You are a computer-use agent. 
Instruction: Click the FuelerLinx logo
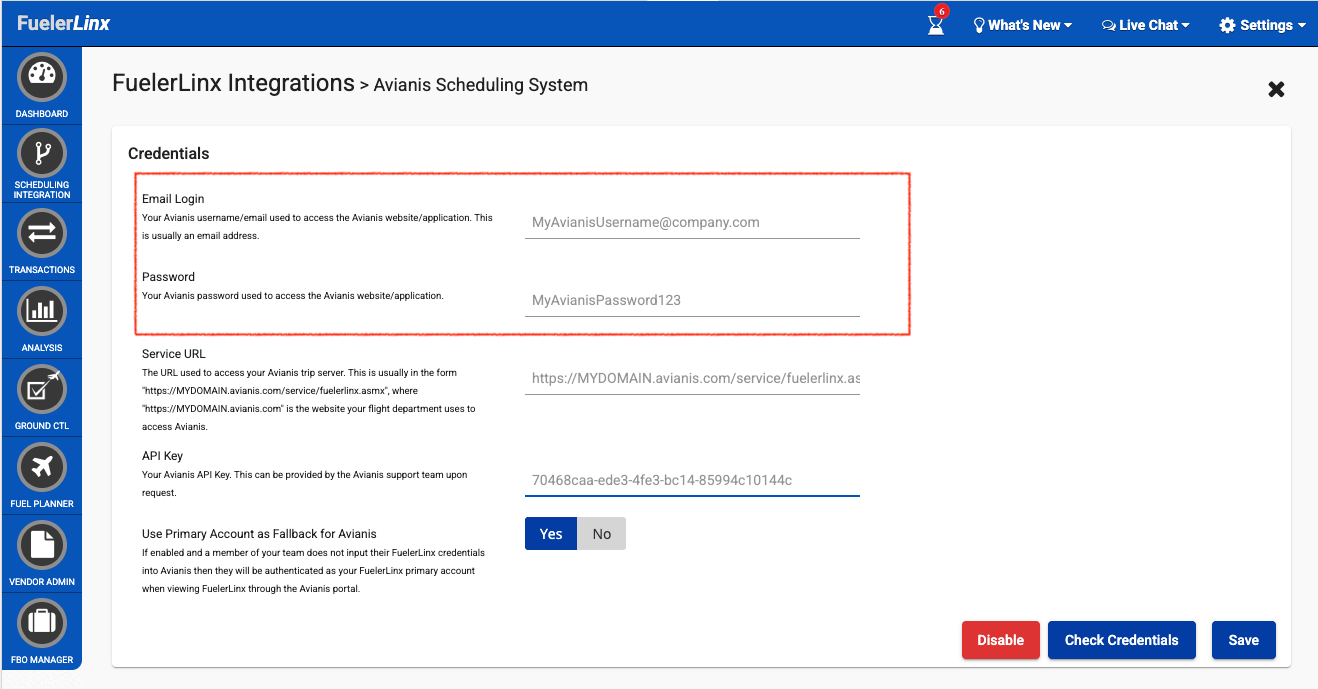(x=64, y=23)
